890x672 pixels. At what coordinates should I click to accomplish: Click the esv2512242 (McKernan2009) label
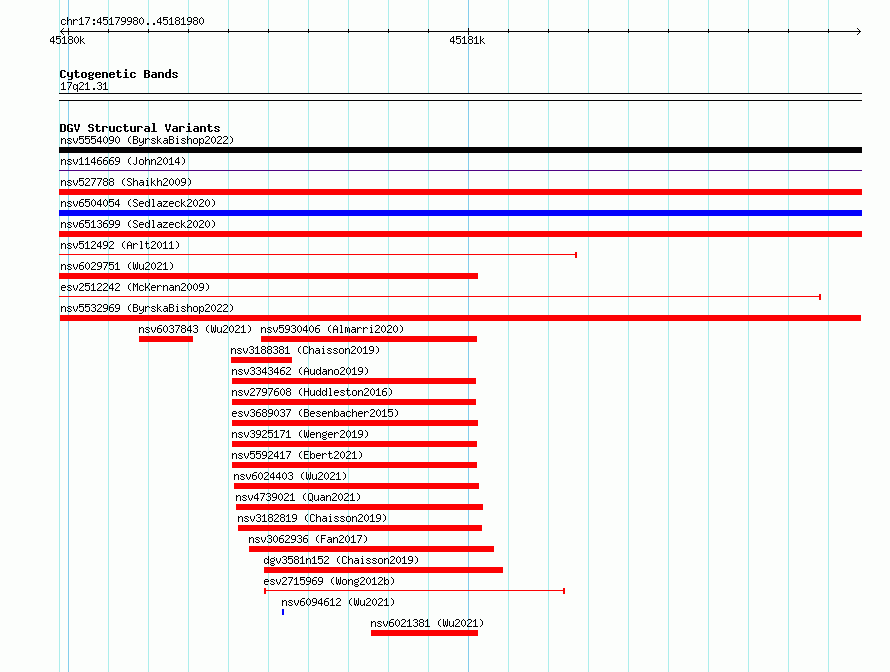[135, 287]
